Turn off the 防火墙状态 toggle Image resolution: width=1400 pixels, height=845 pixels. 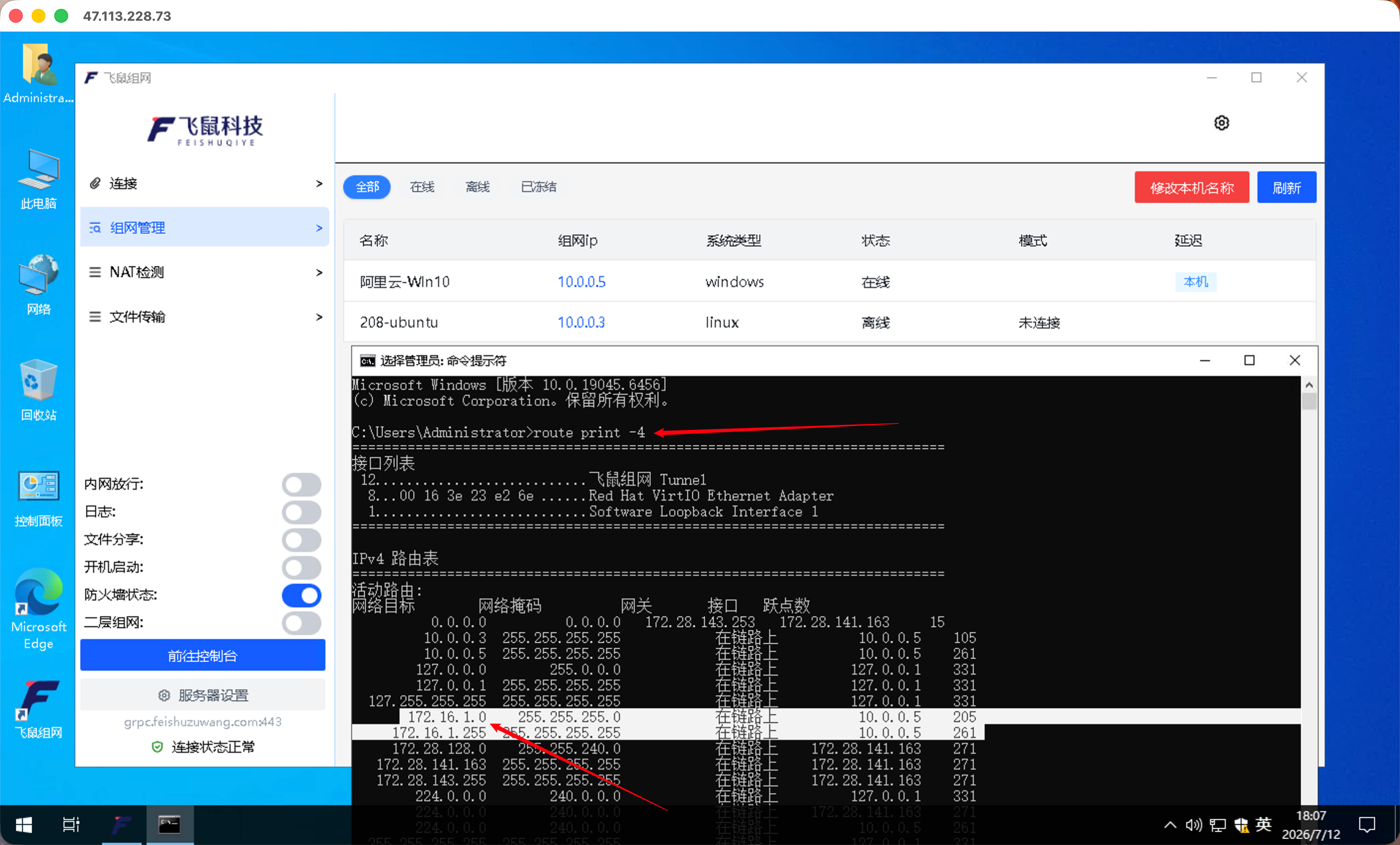pyautogui.click(x=302, y=595)
